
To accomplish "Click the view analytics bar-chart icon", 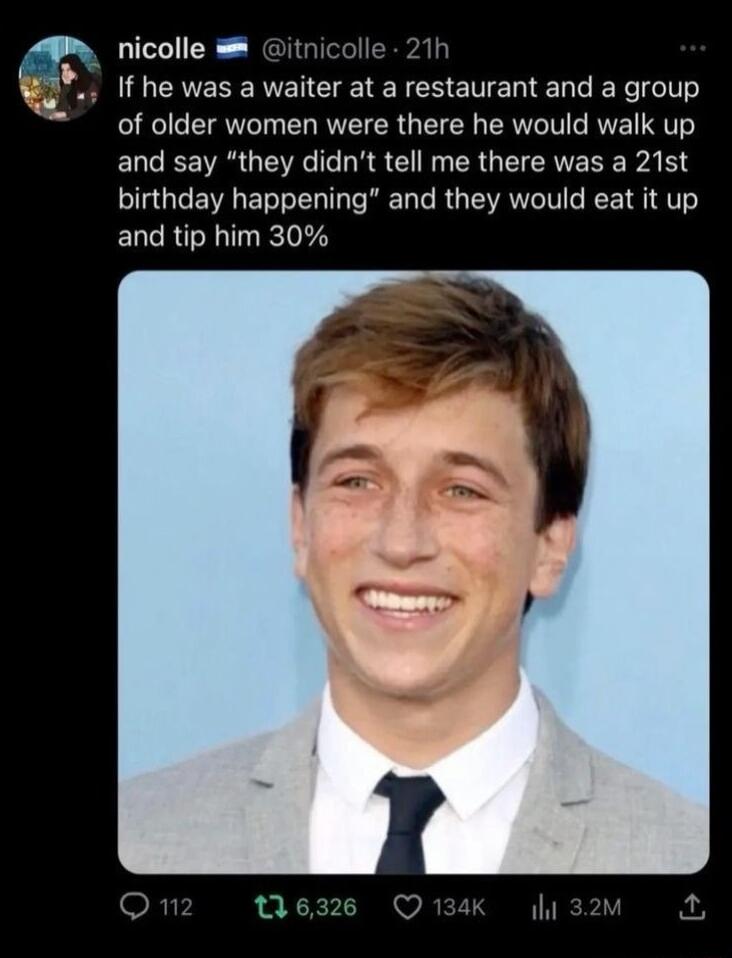I will [547, 907].
